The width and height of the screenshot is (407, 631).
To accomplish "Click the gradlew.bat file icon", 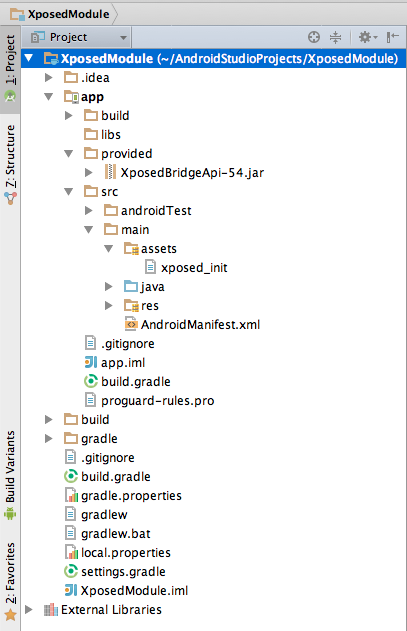I will (x=70, y=533).
